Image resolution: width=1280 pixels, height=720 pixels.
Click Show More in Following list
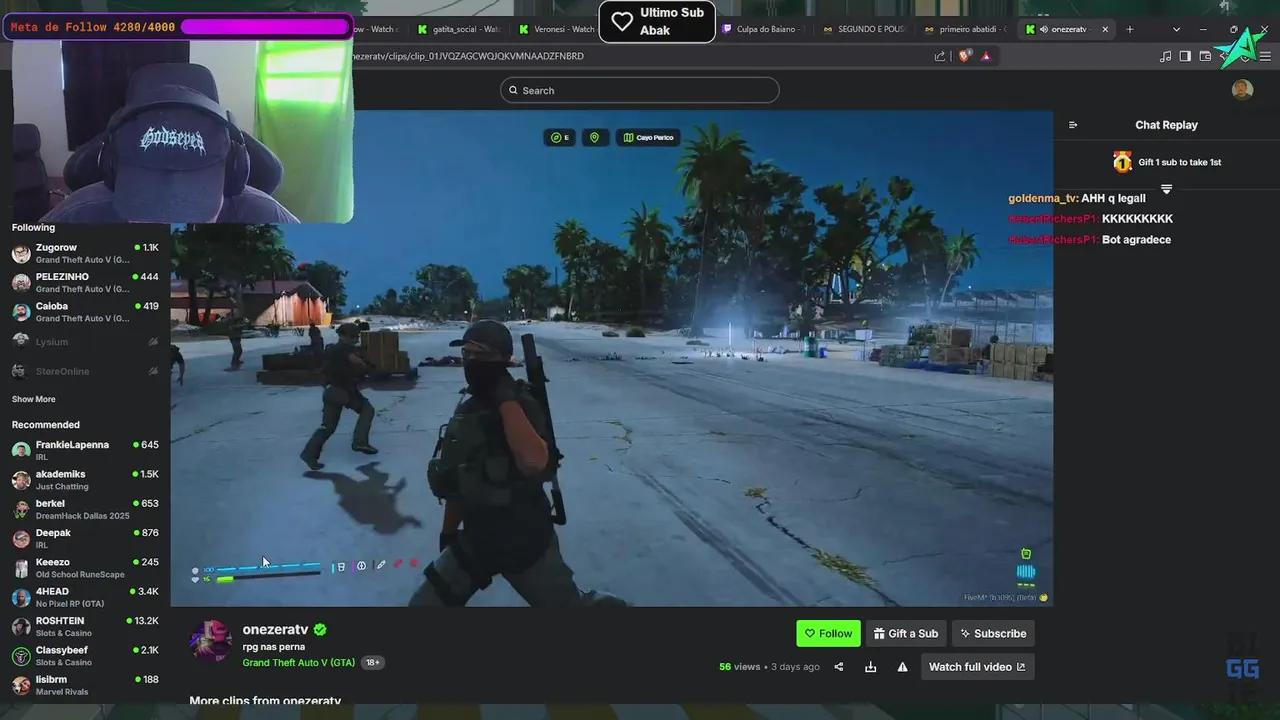tap(34, 399)
